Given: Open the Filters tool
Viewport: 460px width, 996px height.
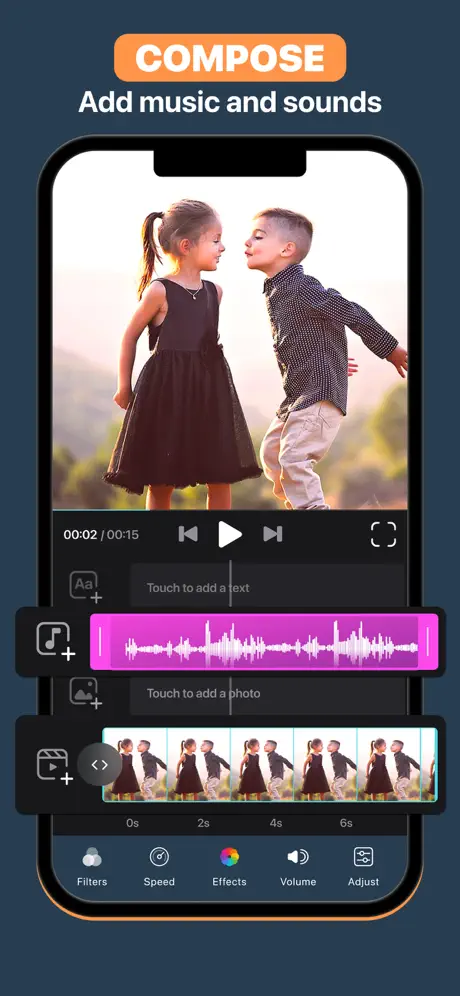Looking at the screenshot, I should (x=92, y=866).
